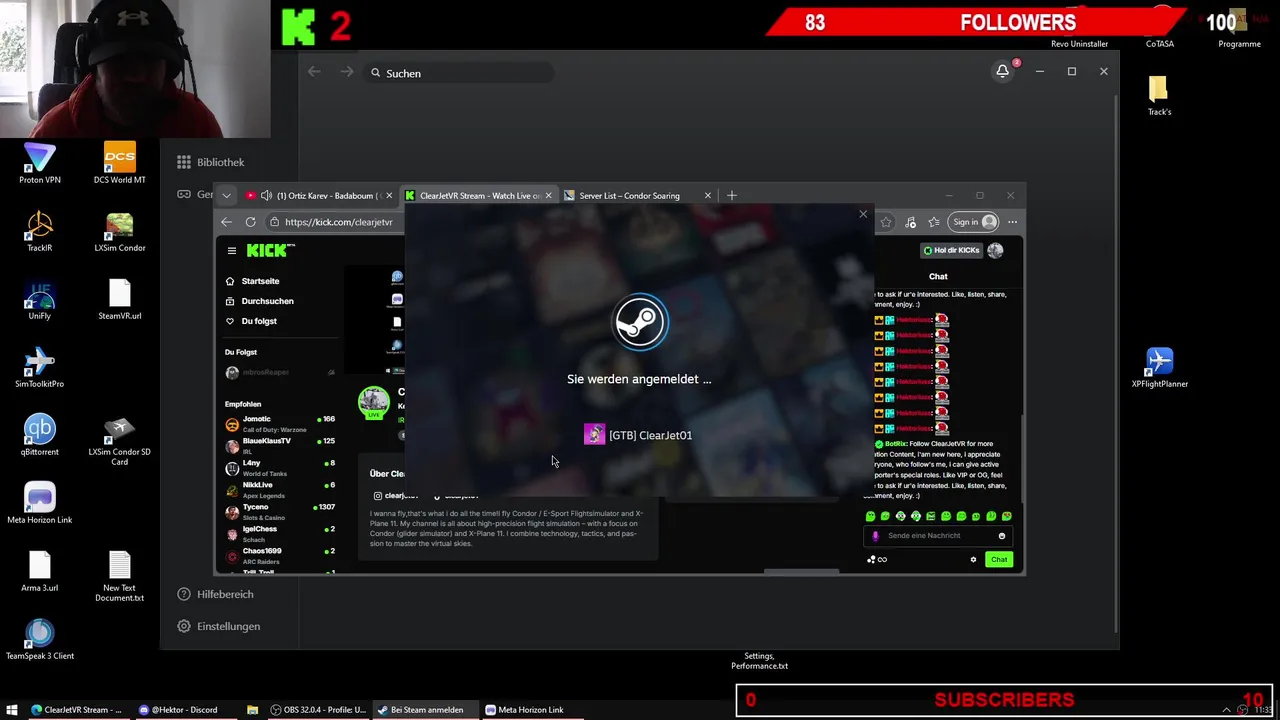Screen dimensions: 1280x720
Task: Open Einstellungen in the sidebar
Action: tap(218, 626)
